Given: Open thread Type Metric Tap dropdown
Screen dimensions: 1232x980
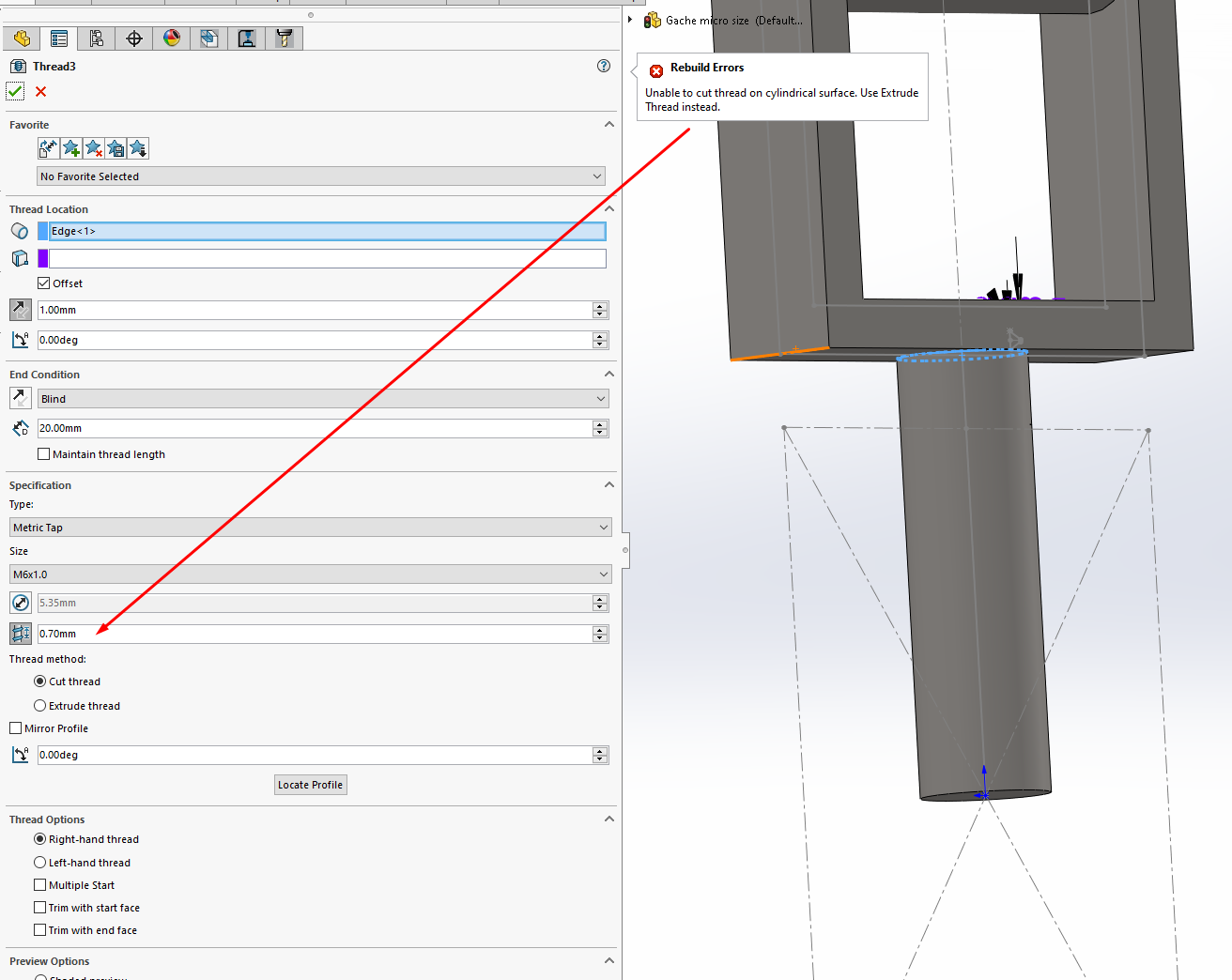Looking at the screenshot, I should click(311, 528).
